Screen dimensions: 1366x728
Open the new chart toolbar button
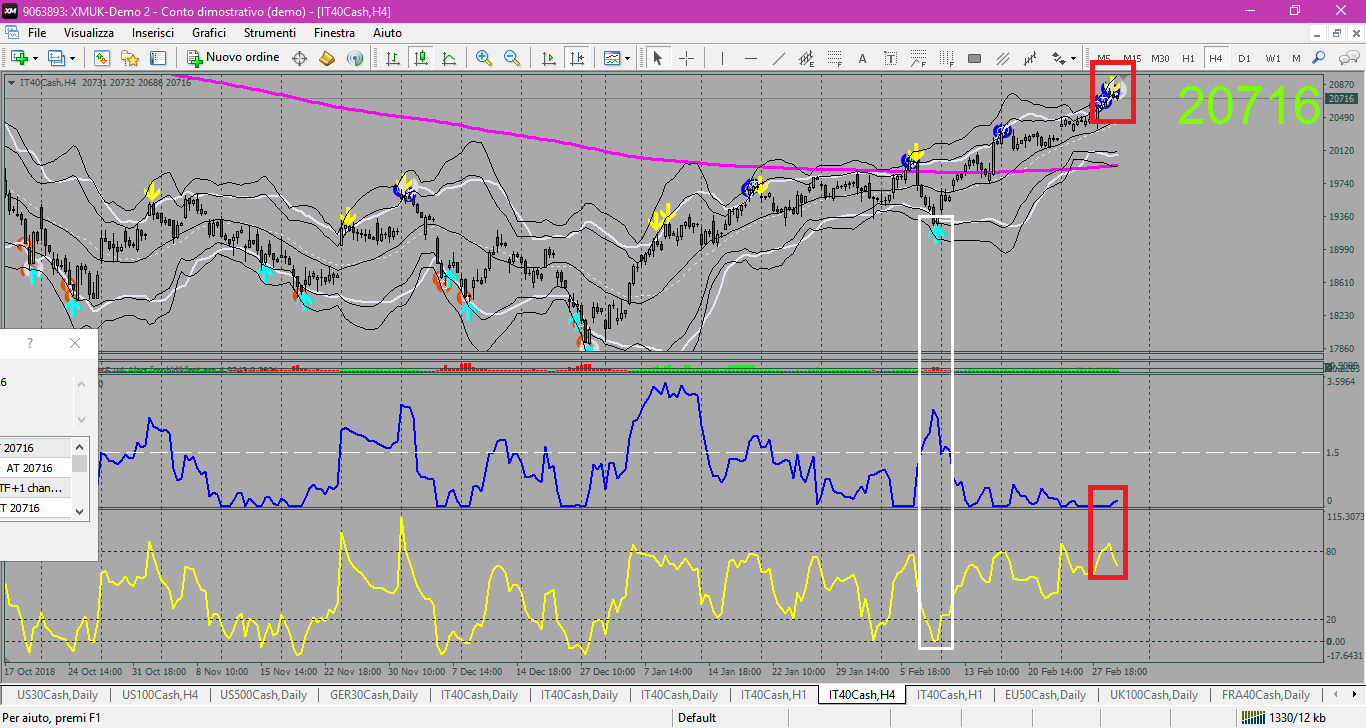(x=18, y=58)
